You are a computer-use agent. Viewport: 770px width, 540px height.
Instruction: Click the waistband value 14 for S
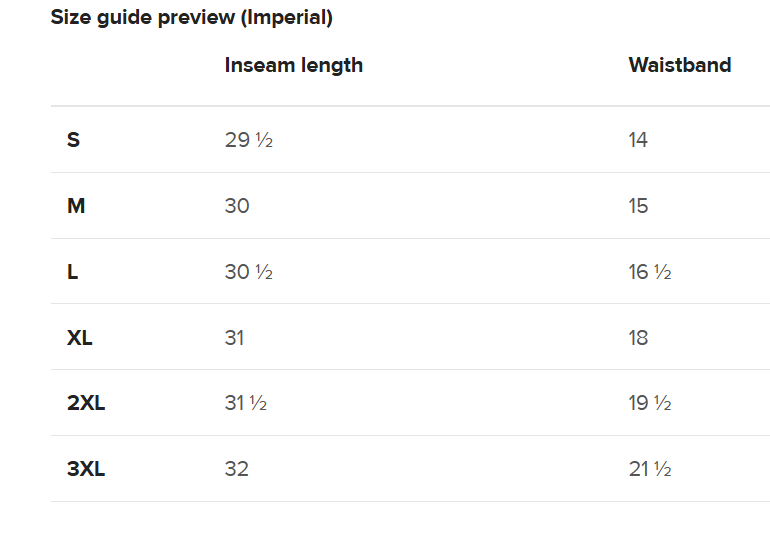[638, 140]
